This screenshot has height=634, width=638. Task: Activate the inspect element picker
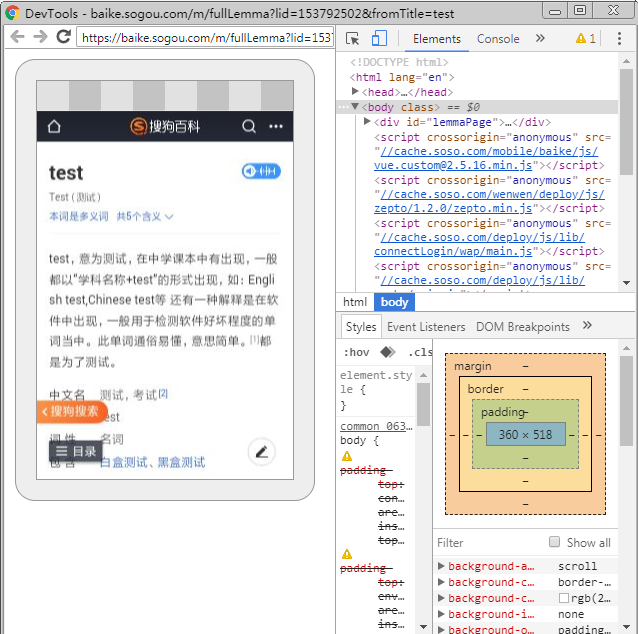(x=352, y=39)
